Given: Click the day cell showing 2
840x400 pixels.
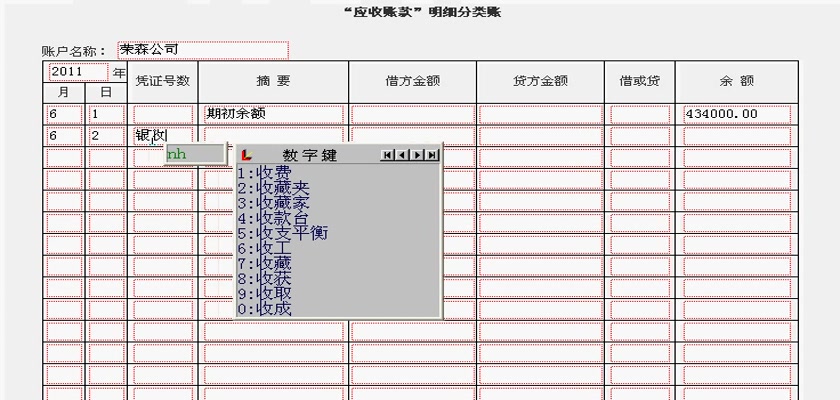Looking at the screenshot, I should (107, 135).
